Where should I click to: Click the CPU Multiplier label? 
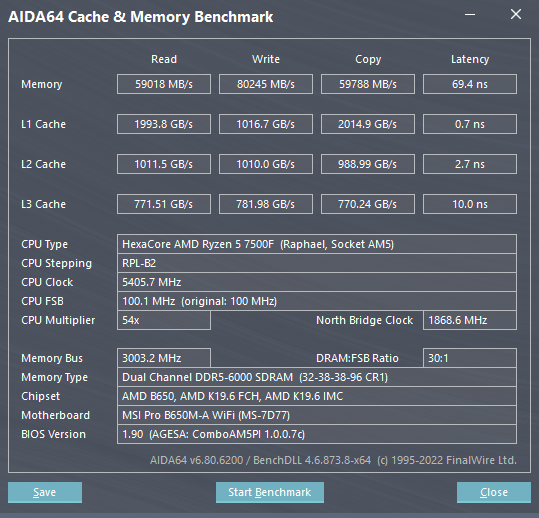(x=58, y=320)
